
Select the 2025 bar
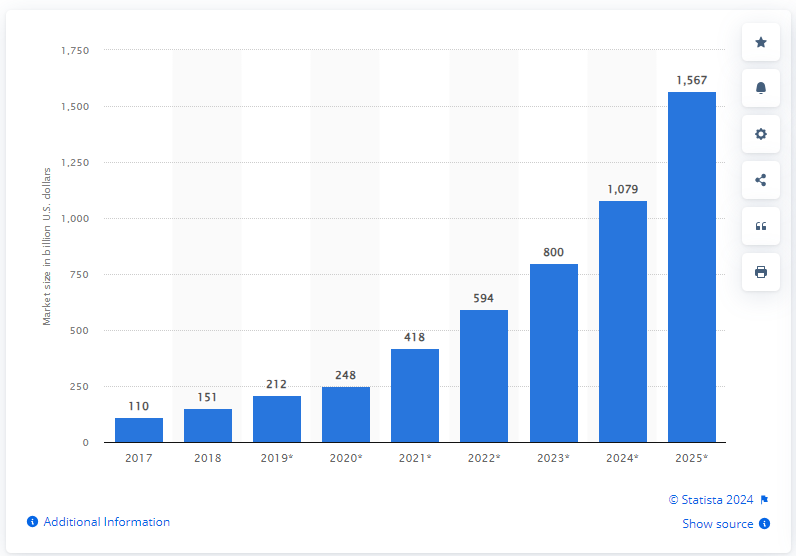(x=692, y=267)
